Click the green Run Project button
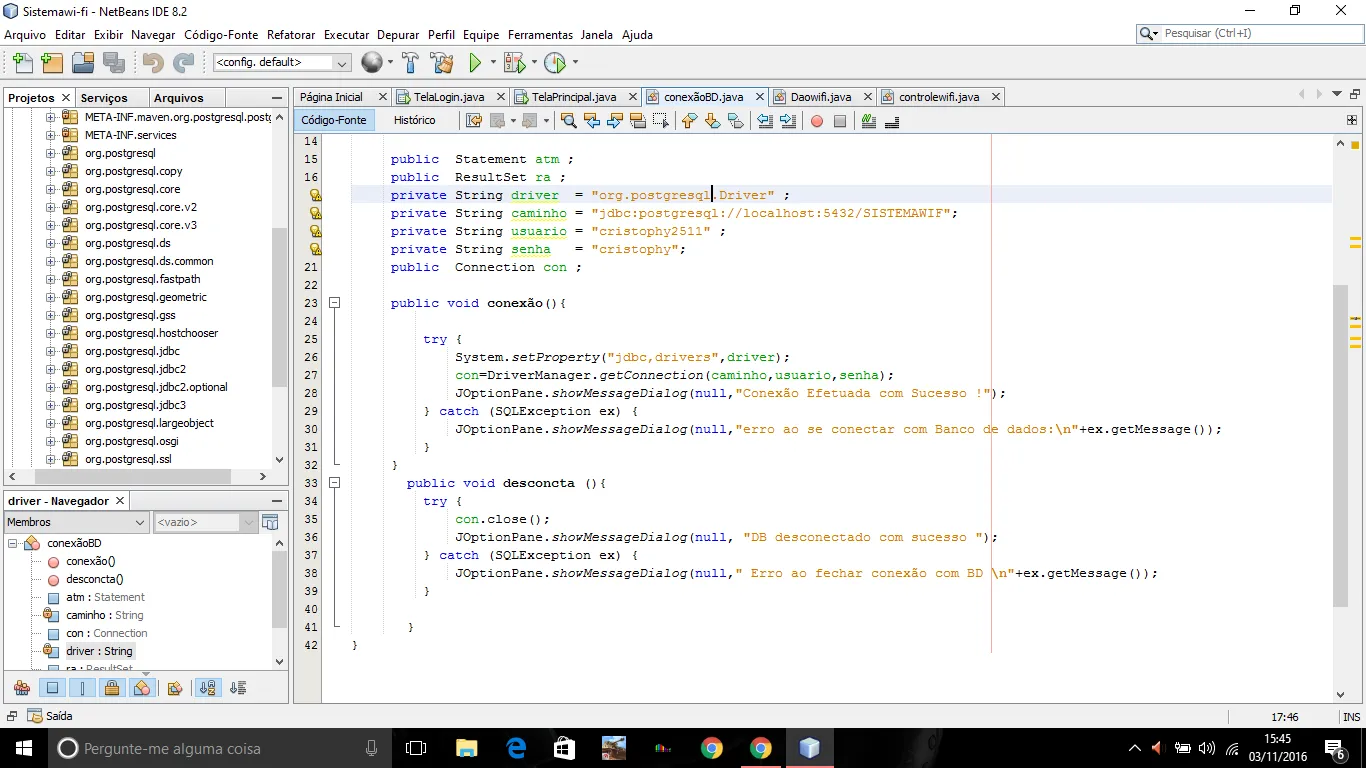 click(x=476, y=63)
